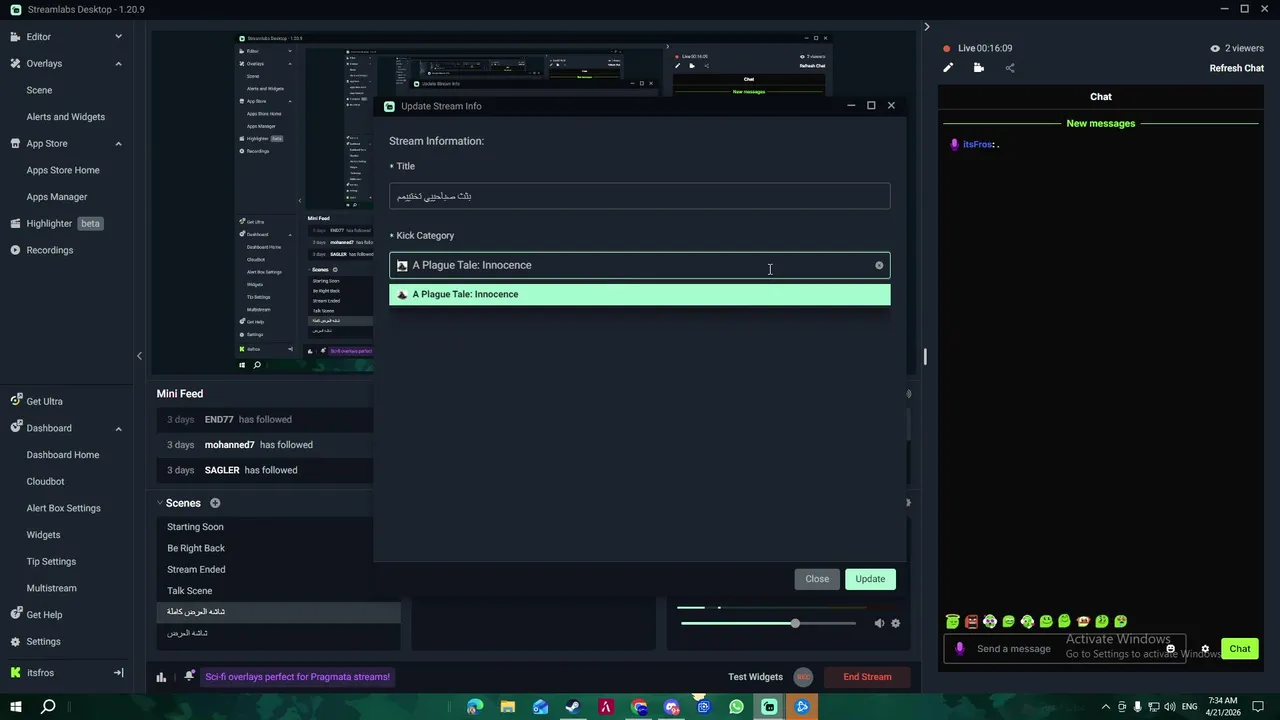Click the Close button in the Update Stream Info dialog

click(817, 579)
